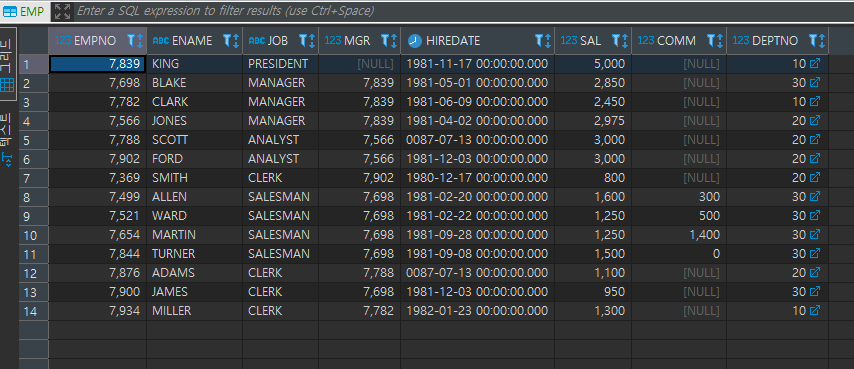
Task: Switch to the 그리드 (grid) view tab
Action: 8,65
